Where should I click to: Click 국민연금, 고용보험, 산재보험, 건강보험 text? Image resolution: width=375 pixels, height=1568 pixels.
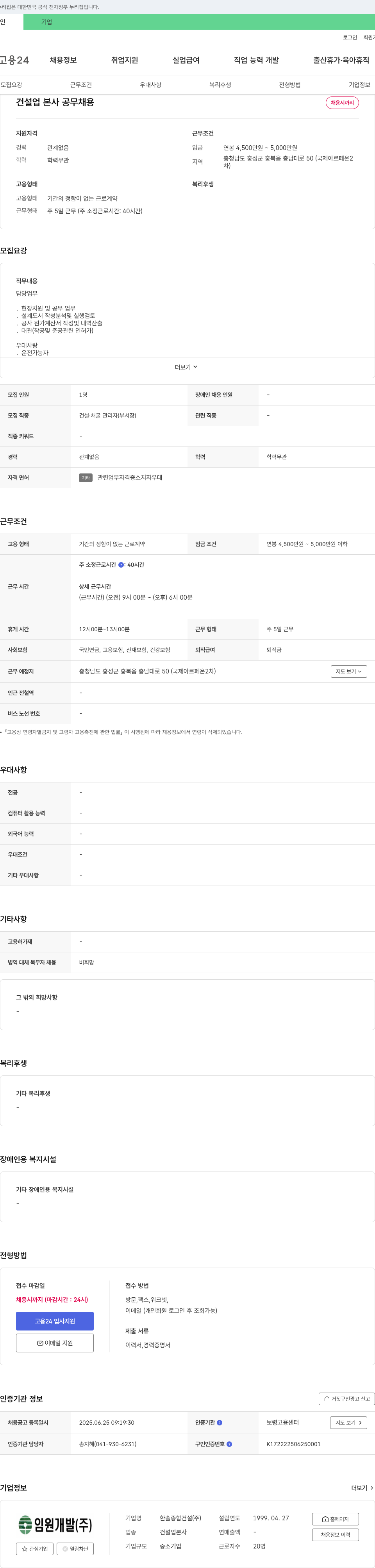click(x=125, y=650)
